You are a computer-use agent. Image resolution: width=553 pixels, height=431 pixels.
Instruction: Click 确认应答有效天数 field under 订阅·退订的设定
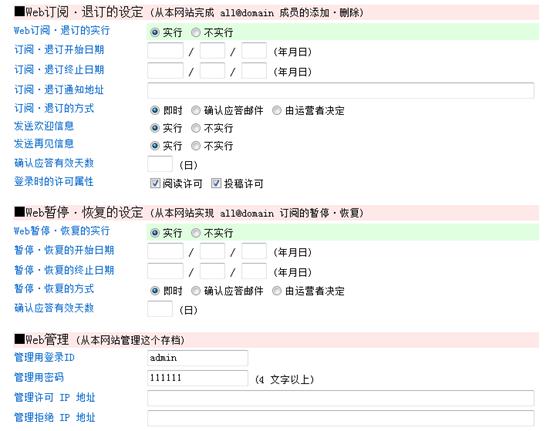click(x=160, y=164)
